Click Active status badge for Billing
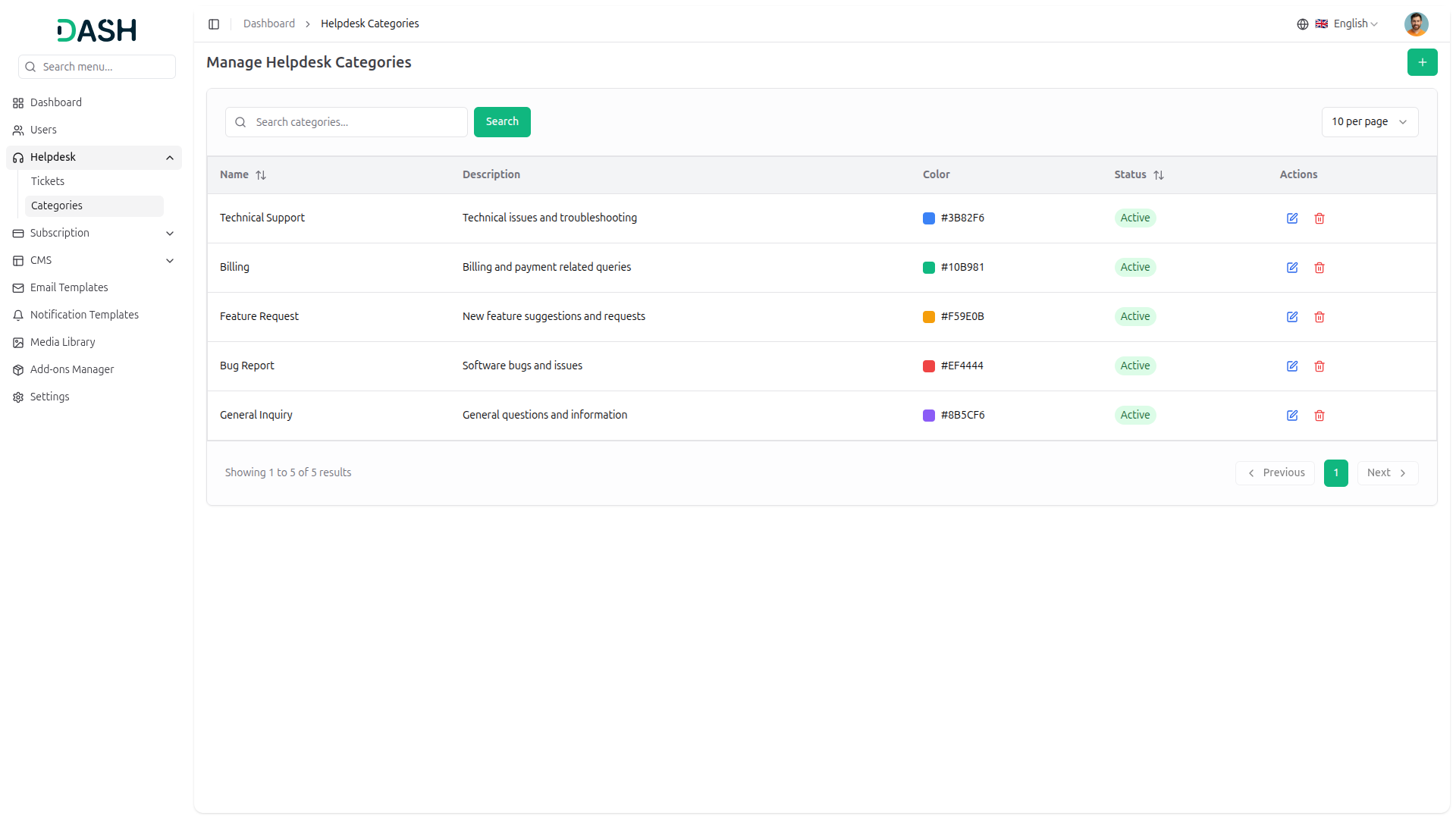The width and height of the screenshot is (1456, 819). (x=1135, y=268)
